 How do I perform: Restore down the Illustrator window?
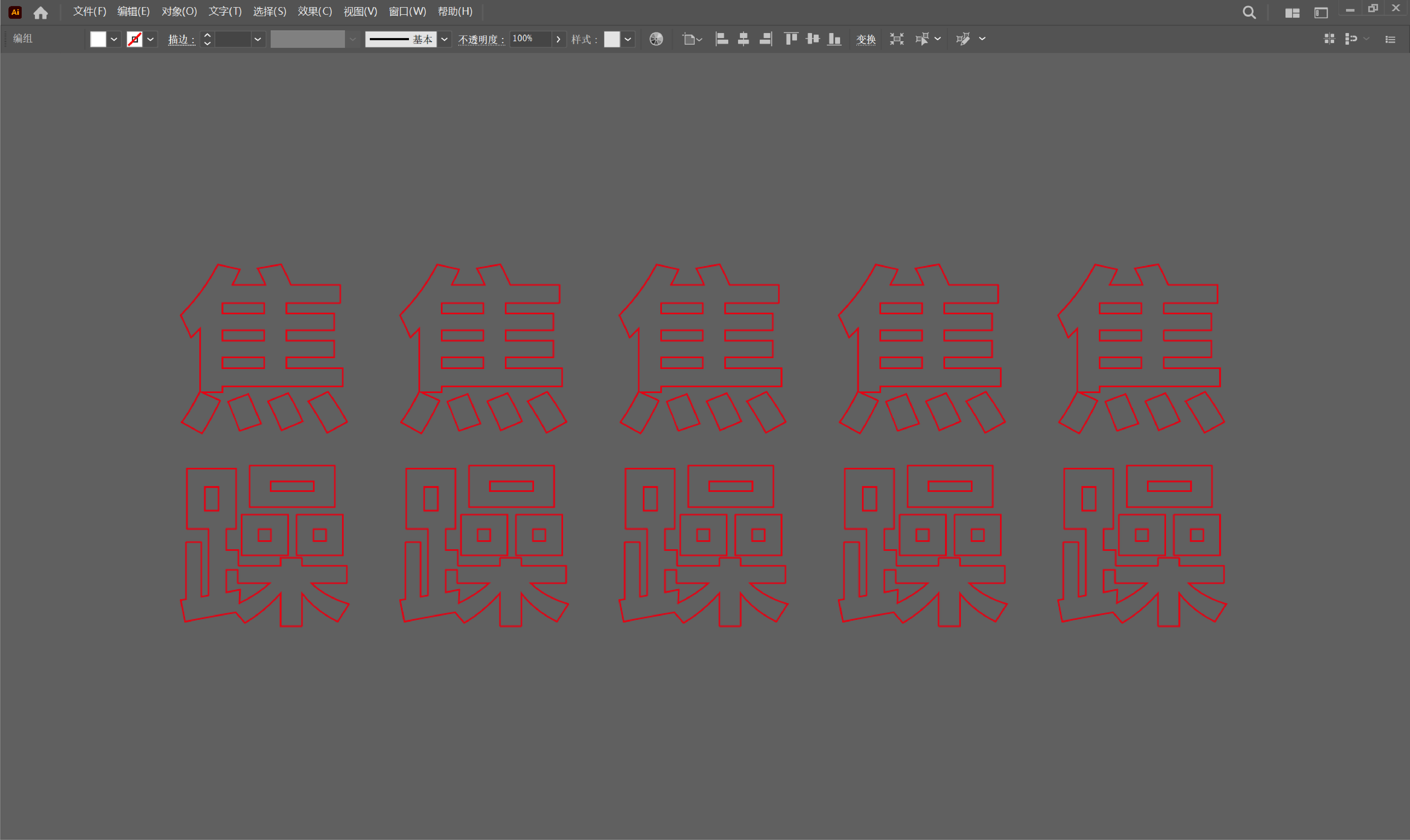(x=1373, y=8)
